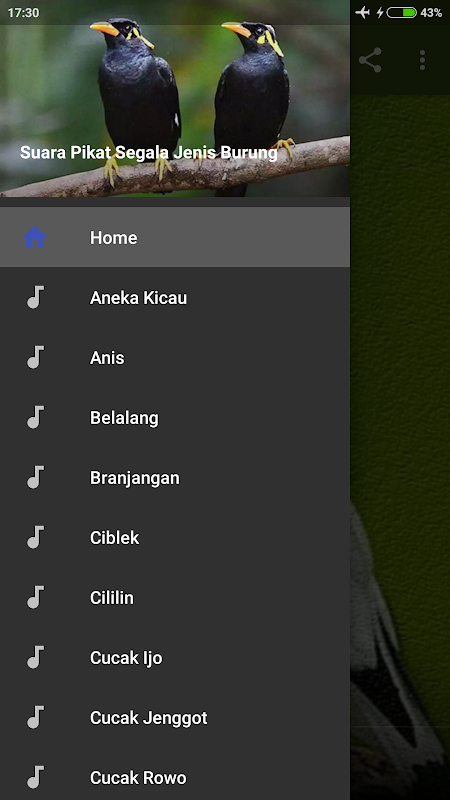
Task: Tap music note icon beside Aneka Kicau
Action: [x=35, y=297]
